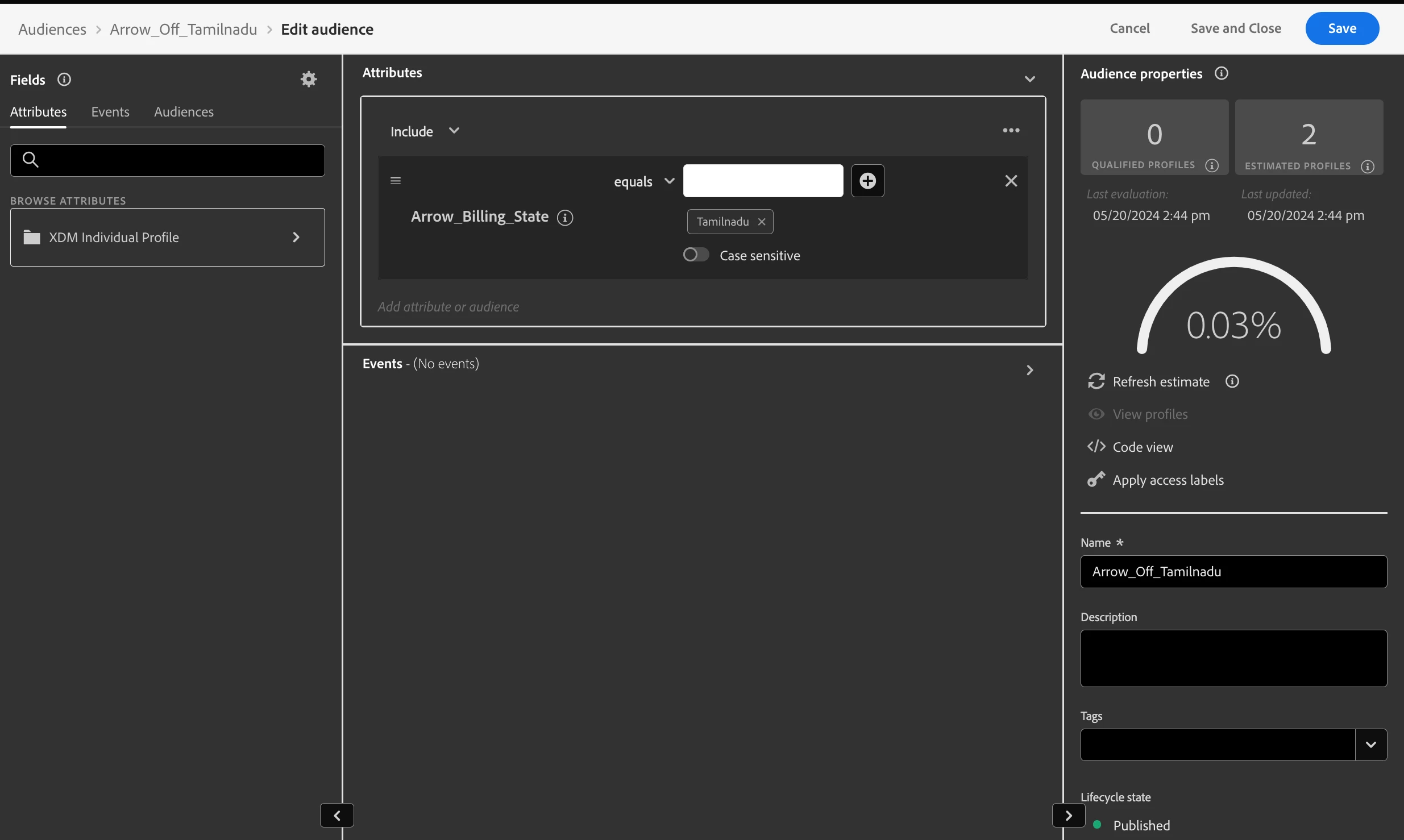Screen dimensions: 1404x840
Task: Toggle the Case sensitive switch
Action: pos(696,255)
